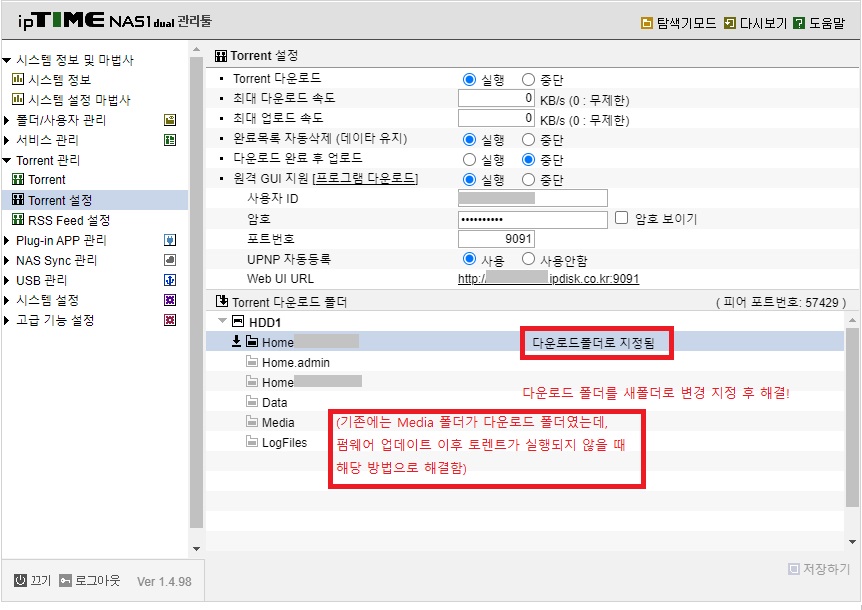
Task: Click the RSS Feed 설정 icon
Action: point(18,220)
